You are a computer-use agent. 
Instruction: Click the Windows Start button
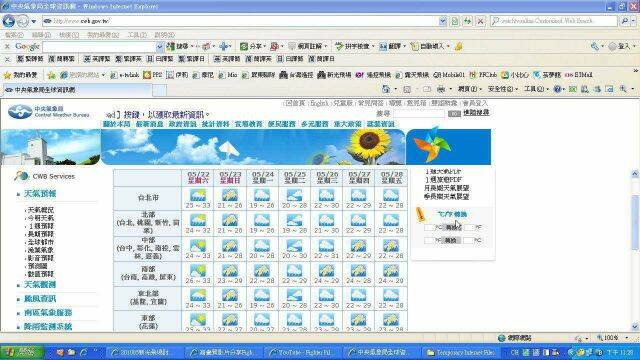click(x=22, y=352)
